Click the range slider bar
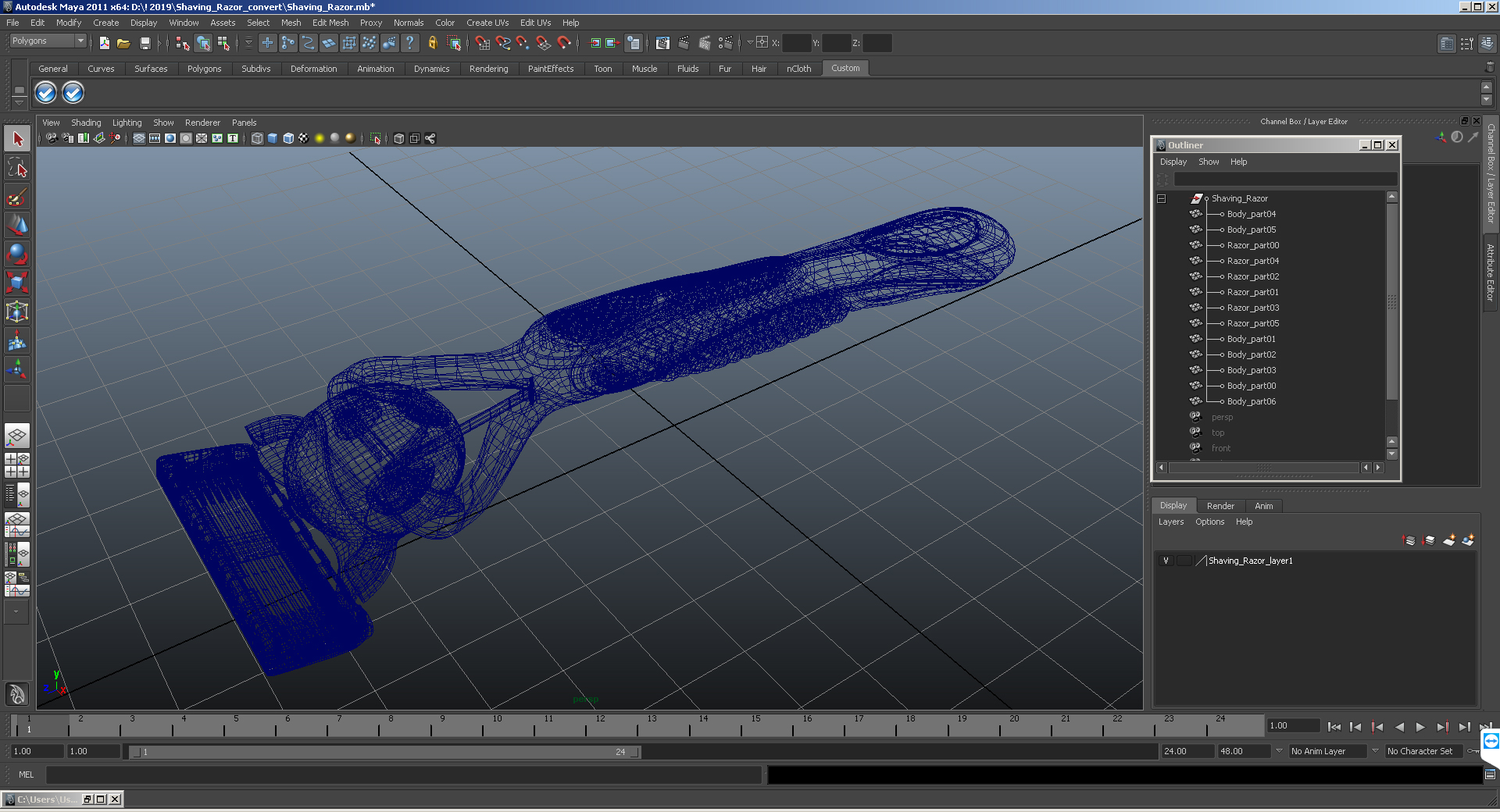Screen dimensions: 1500x812 click(385, 752)
